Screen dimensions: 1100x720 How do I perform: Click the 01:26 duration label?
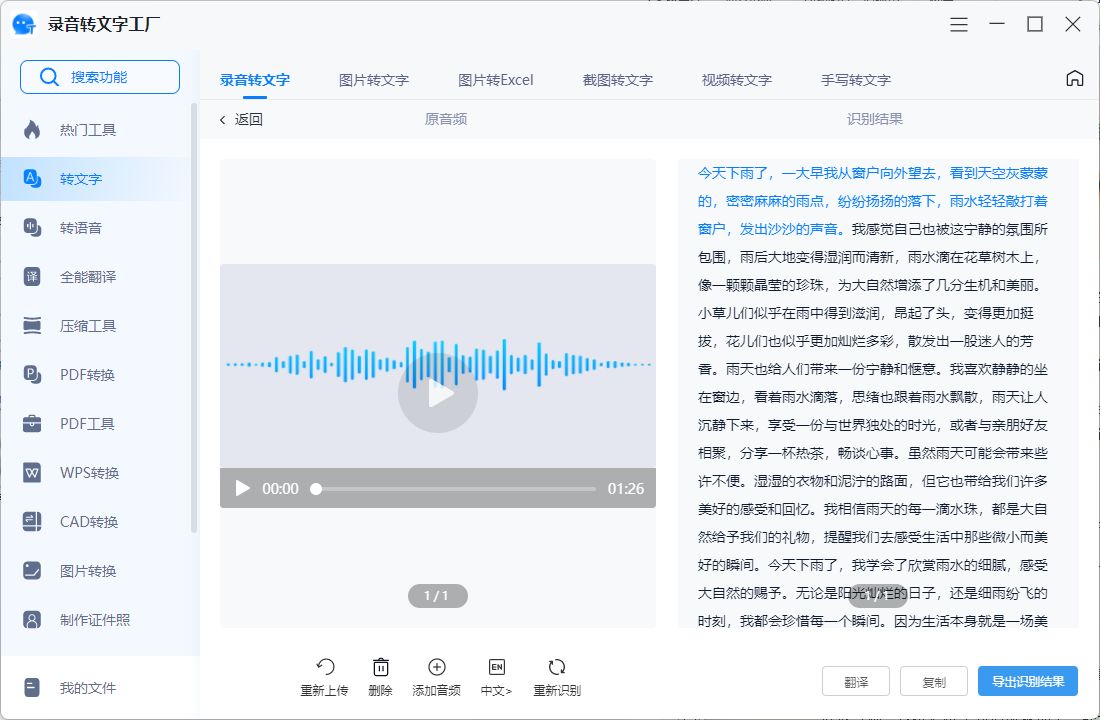tap(626, 488)
